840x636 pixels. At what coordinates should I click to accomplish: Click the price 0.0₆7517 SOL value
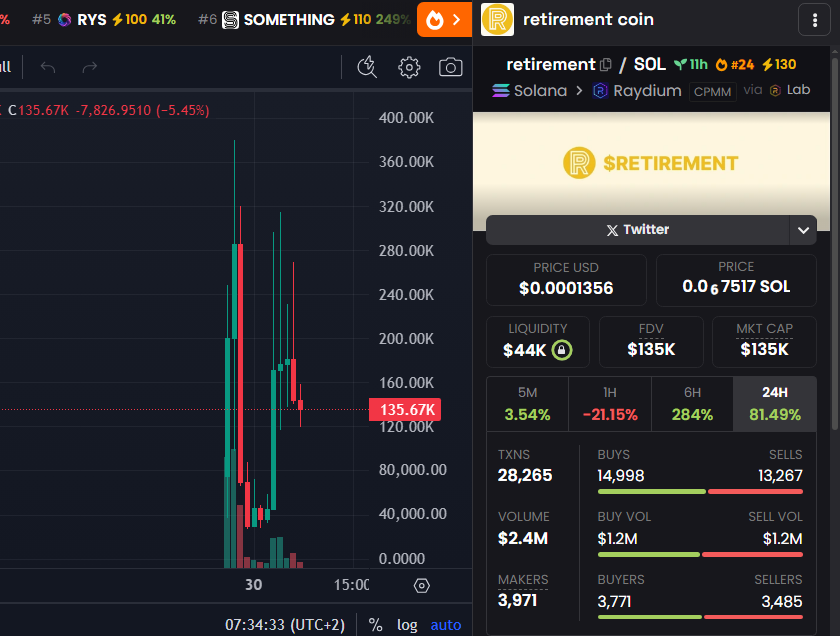click(x=736, y=287)
